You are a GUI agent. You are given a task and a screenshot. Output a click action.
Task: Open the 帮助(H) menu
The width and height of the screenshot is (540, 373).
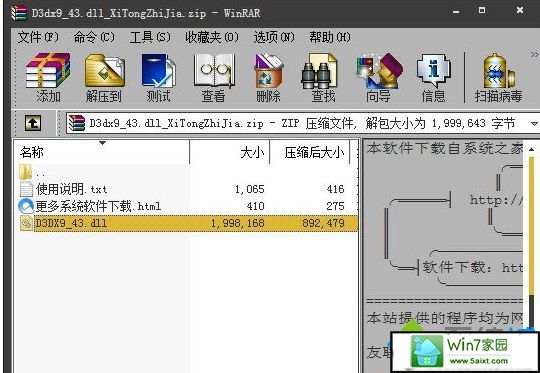click(330, 37)
